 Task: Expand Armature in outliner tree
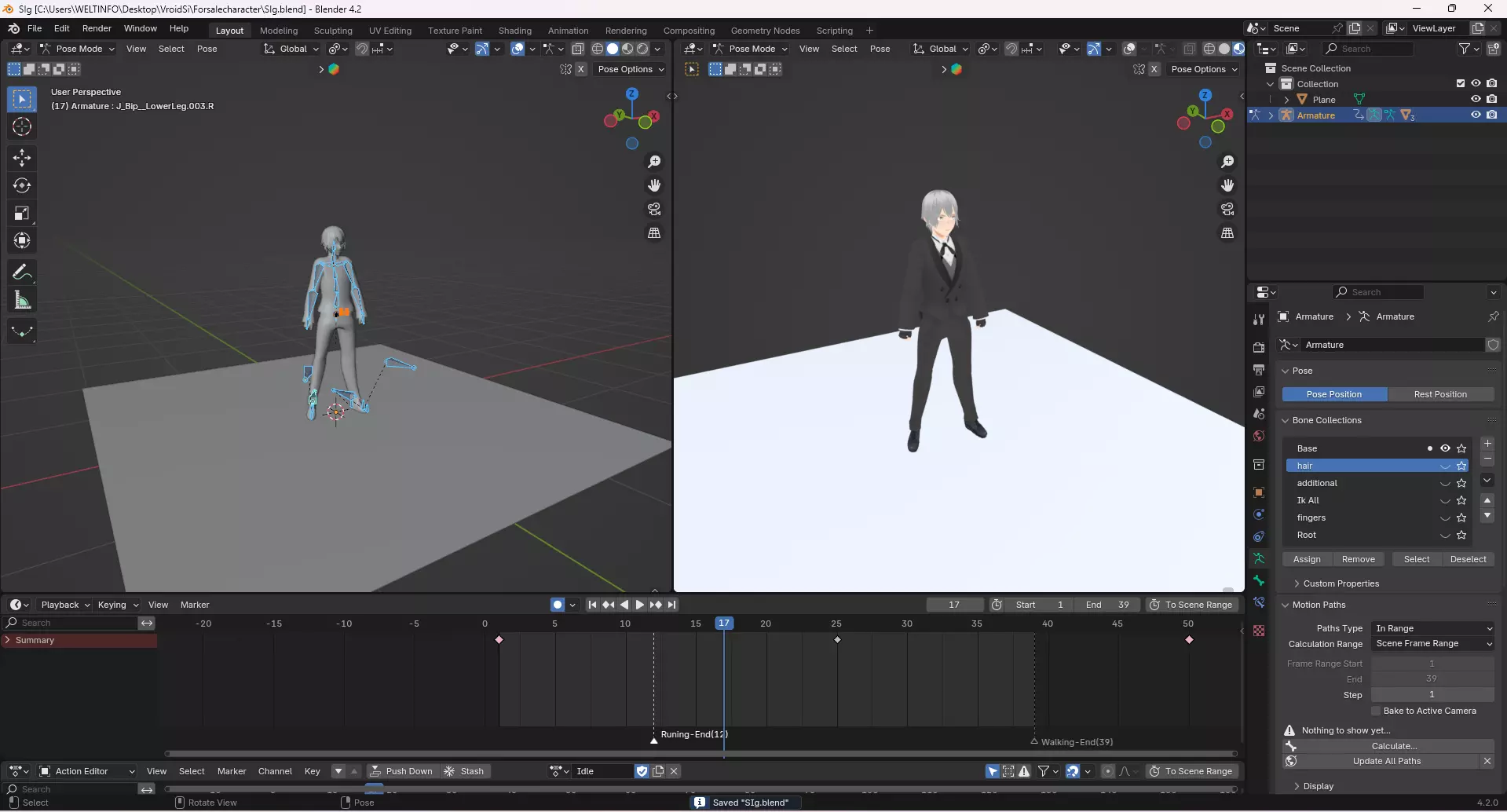(1271, 115)
